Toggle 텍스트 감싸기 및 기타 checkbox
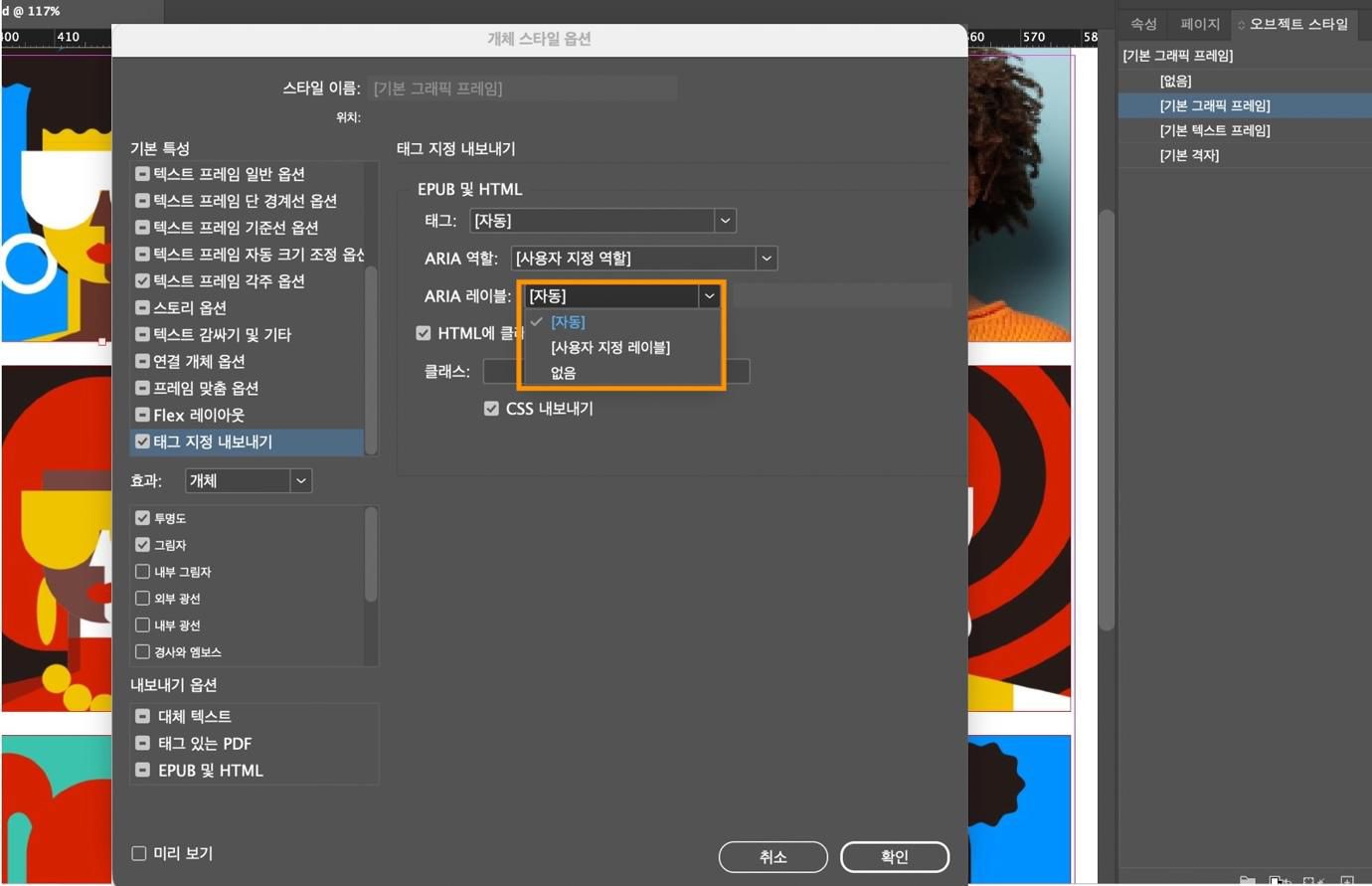The image size is (1372, 886). tap(142, 335)
